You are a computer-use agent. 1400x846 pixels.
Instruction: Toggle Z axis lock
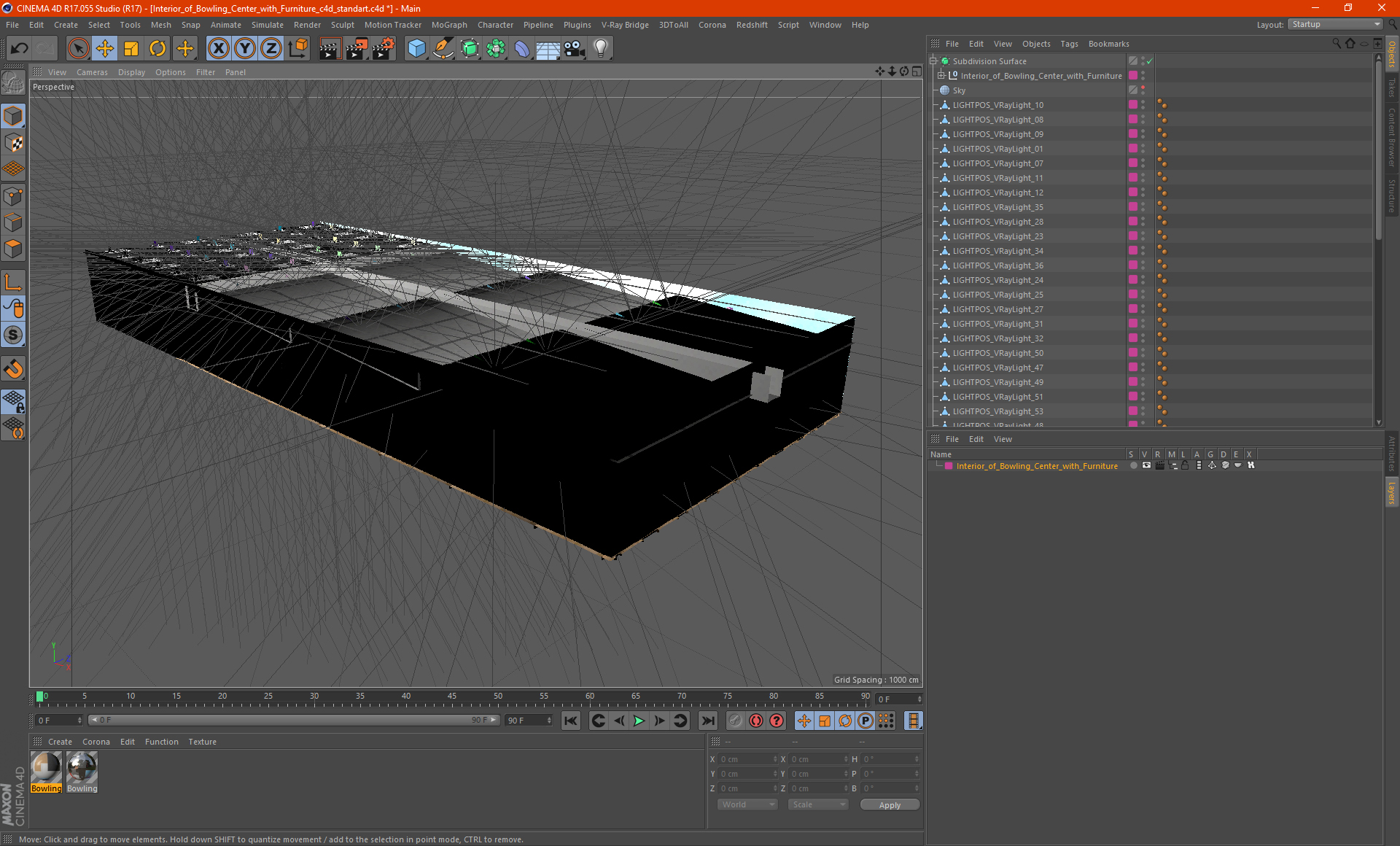coord(271,49)
